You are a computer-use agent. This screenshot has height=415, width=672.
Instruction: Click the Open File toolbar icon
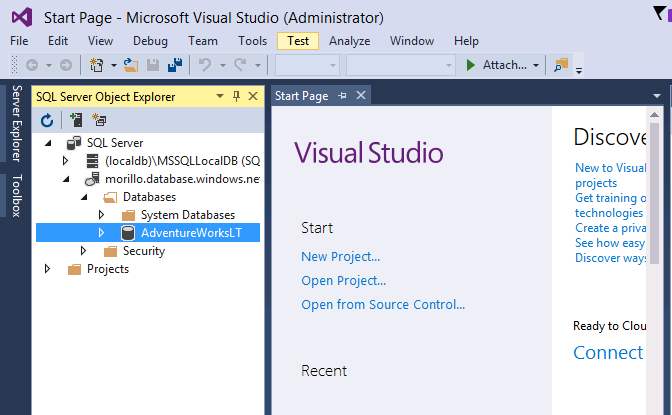(x=131, y=65)
